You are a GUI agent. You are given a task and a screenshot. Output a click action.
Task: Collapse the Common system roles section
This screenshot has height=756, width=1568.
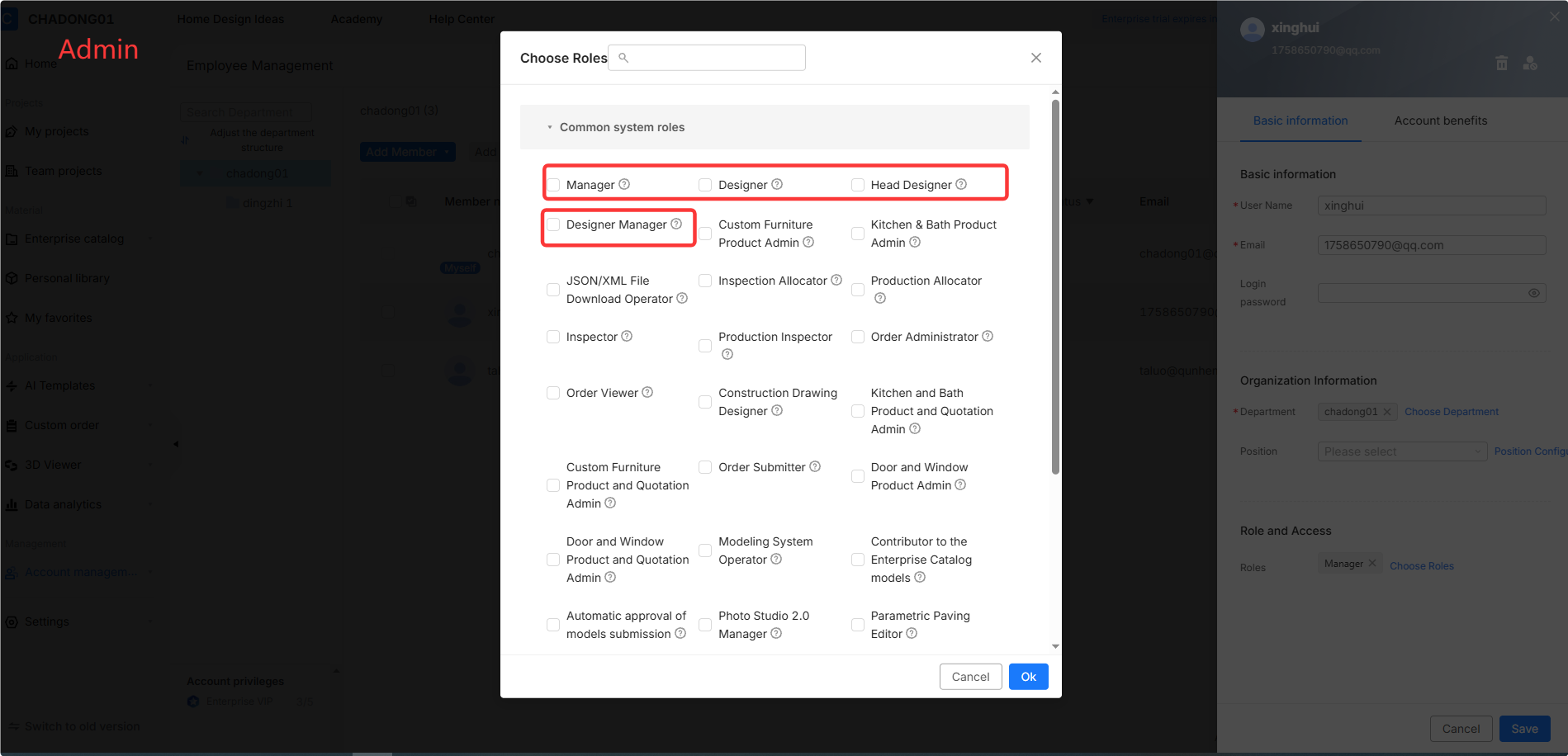coord(550,127)
